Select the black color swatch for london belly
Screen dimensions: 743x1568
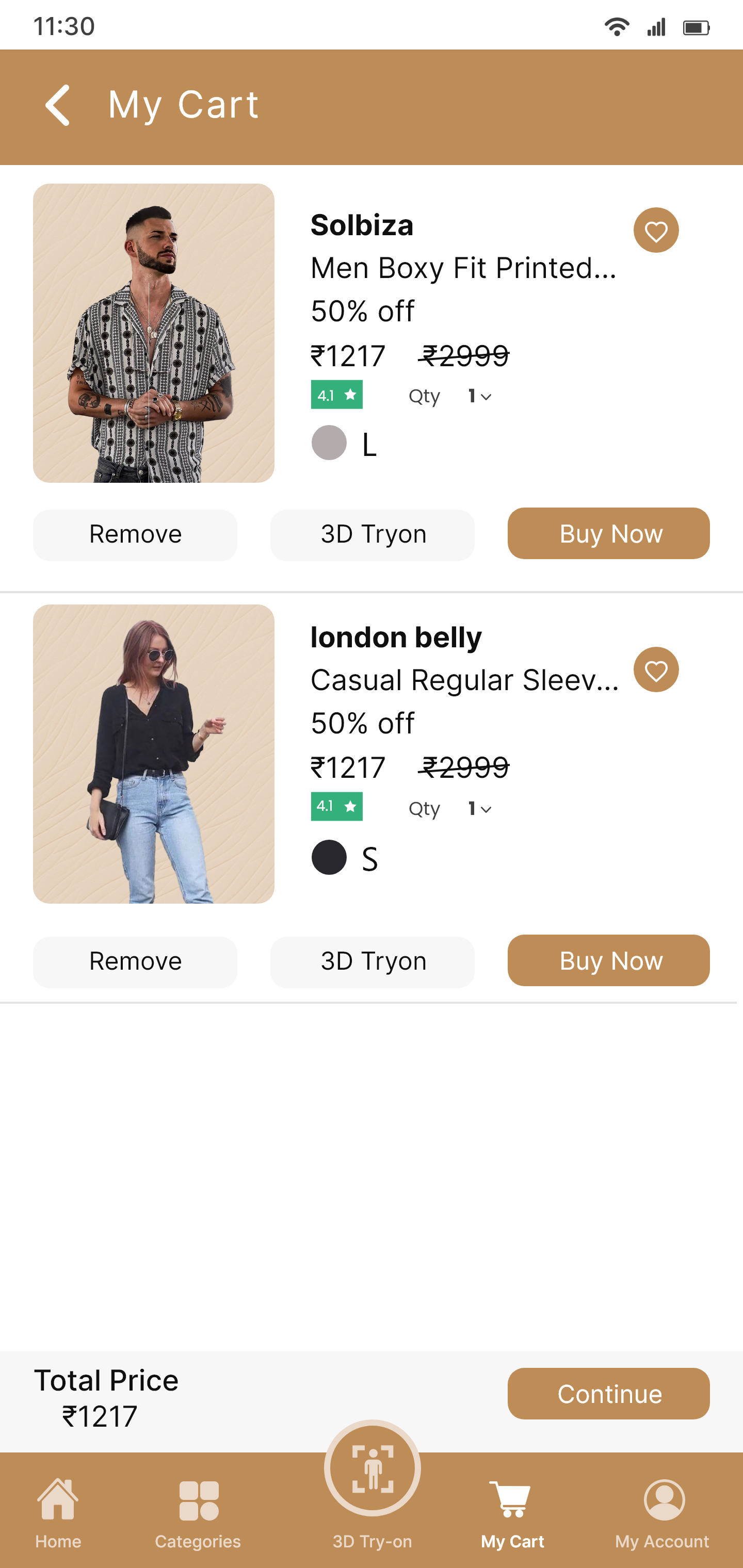point(329,857)
